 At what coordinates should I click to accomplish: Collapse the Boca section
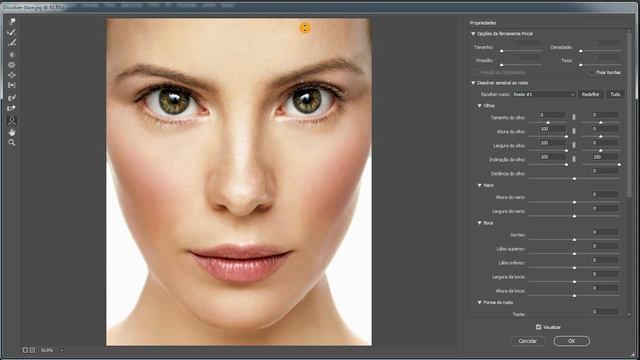click(x=480, y=223)
